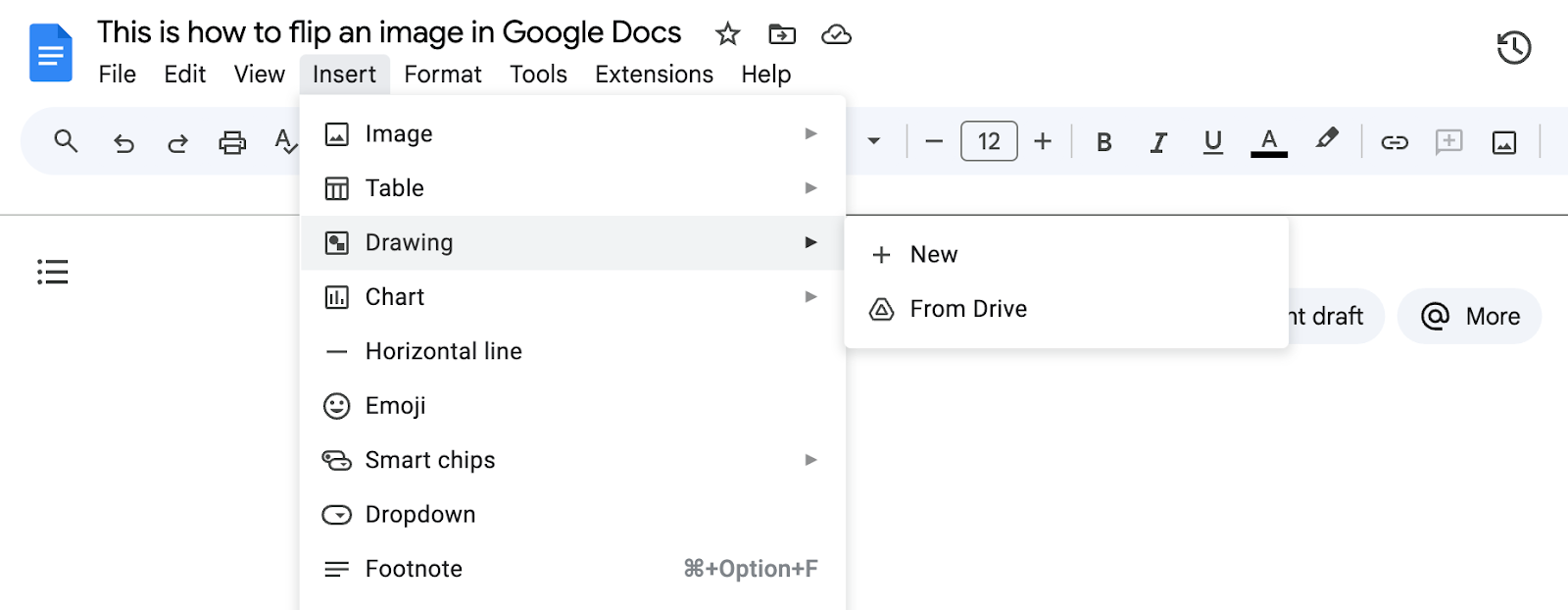Open the Edit menu
The width and height of the screenshot is (1568, 610).
184,75
